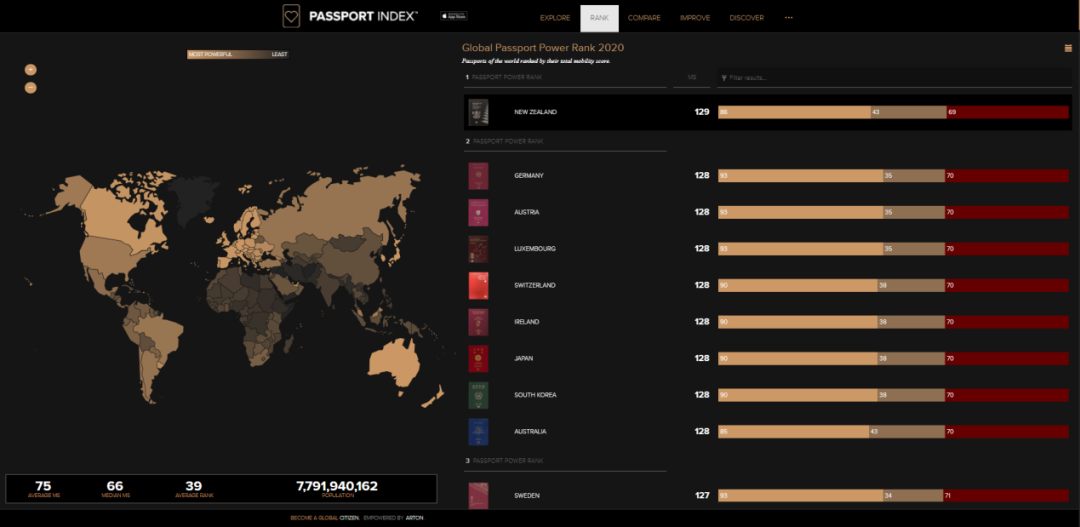Click the Become a Global Citizen link

pyautogui.click(x=324, y=517)
